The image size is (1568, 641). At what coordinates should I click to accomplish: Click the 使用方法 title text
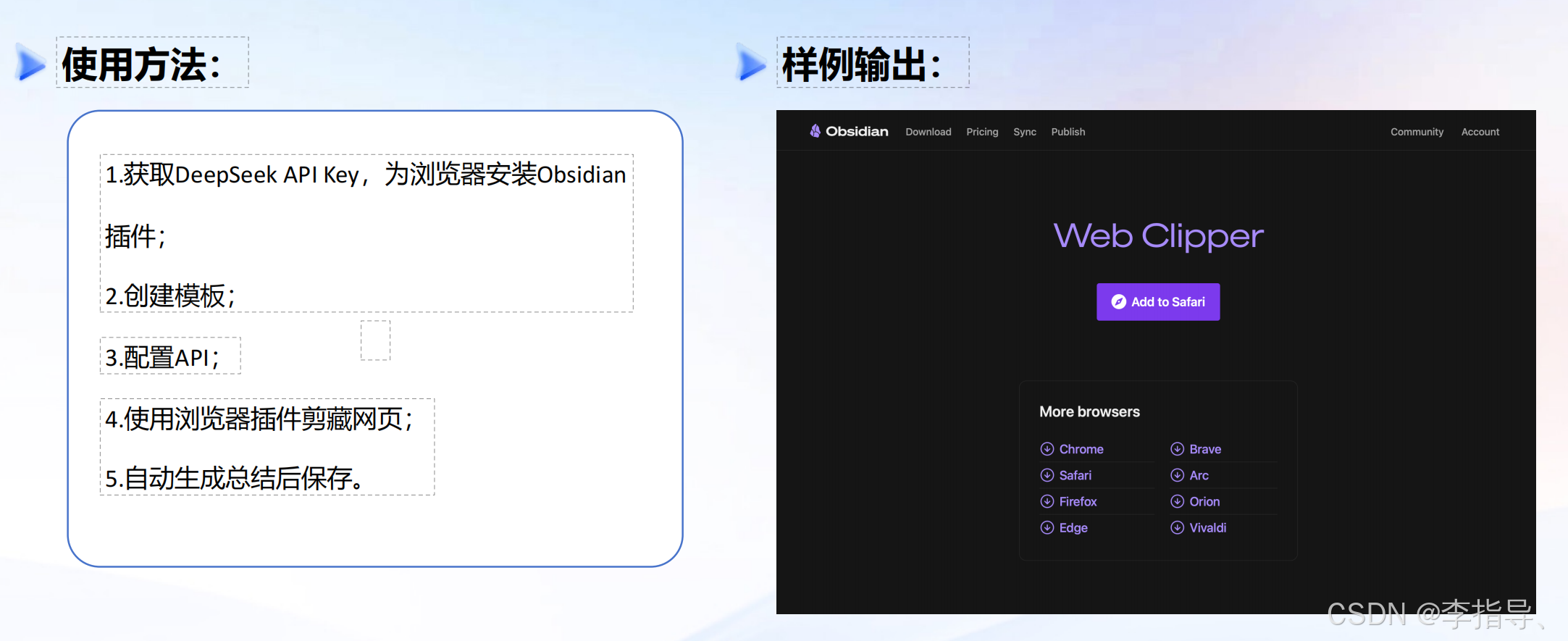142,64
